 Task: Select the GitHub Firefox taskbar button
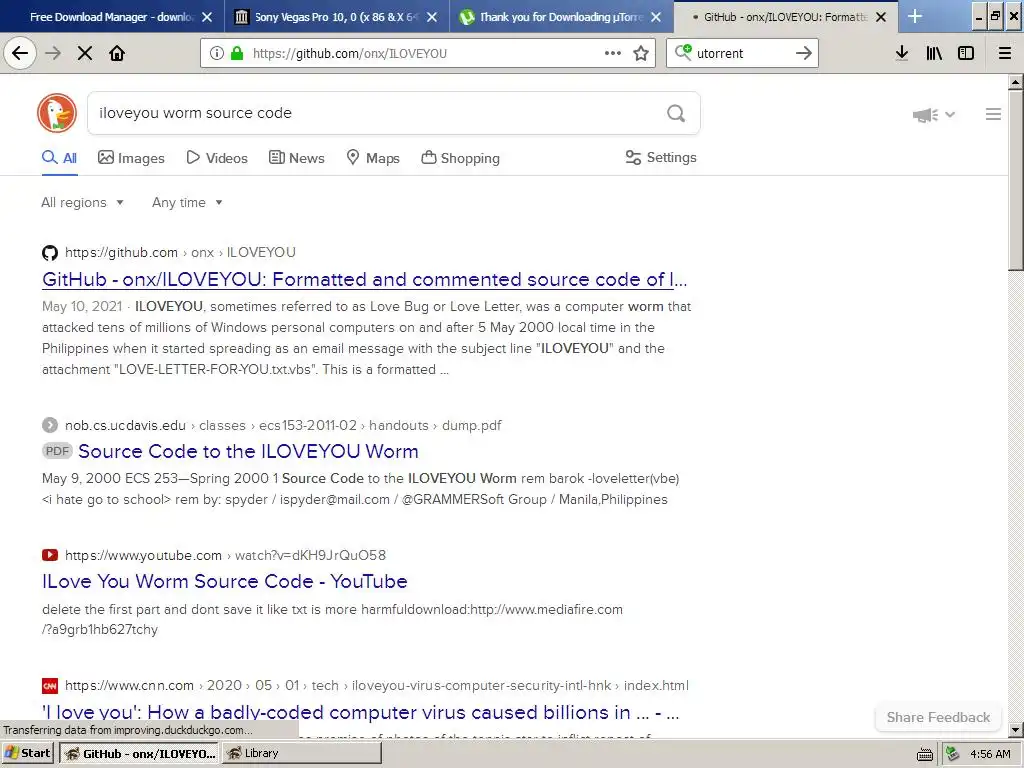click(x=140, y=754)
